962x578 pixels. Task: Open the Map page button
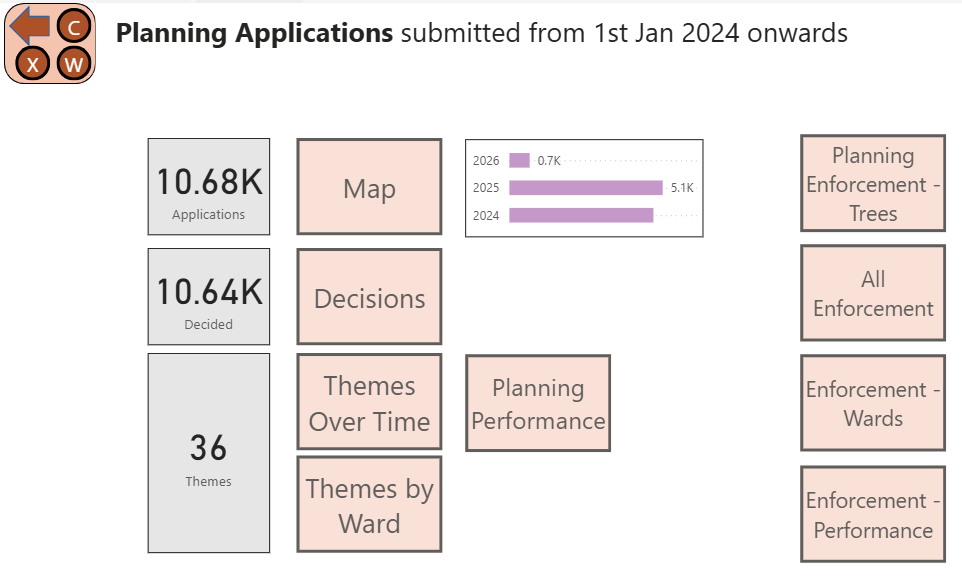(369, 189)
